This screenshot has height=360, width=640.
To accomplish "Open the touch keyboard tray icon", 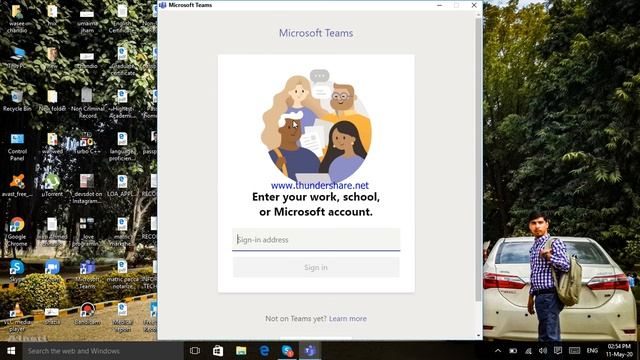I will click(574, 351).
